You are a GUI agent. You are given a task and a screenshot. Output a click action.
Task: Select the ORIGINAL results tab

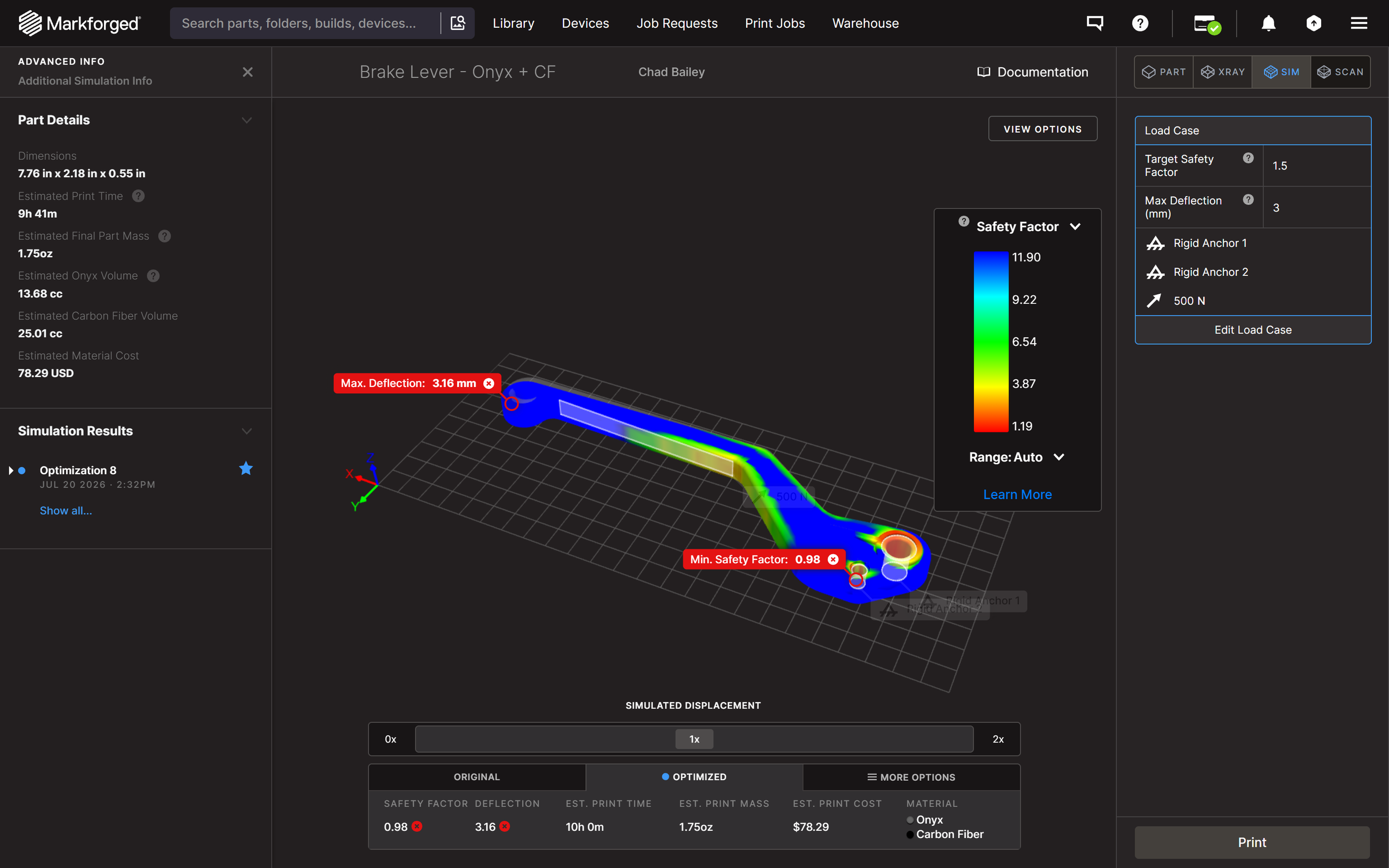(477, 777)
